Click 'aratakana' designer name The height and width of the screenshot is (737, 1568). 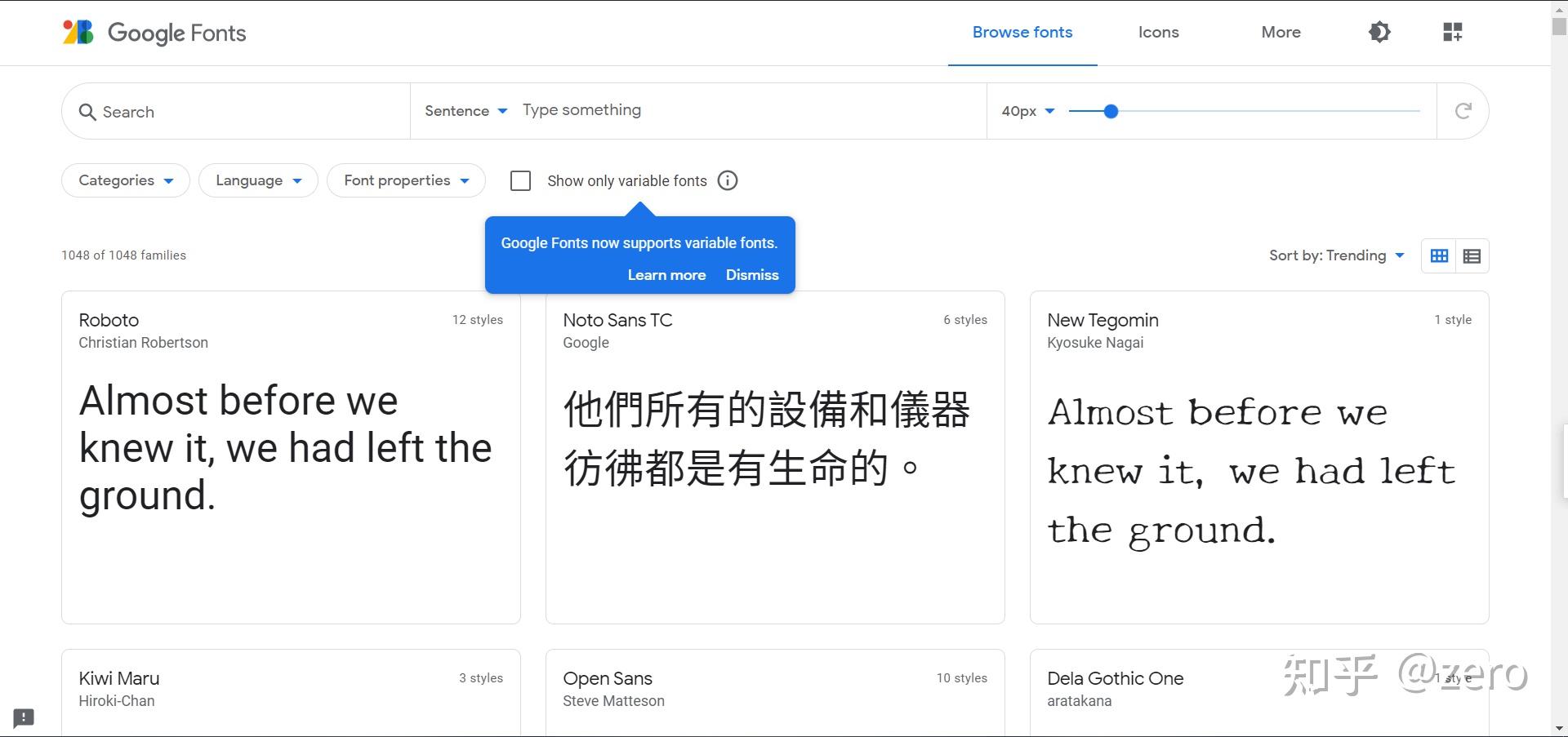1079,701
